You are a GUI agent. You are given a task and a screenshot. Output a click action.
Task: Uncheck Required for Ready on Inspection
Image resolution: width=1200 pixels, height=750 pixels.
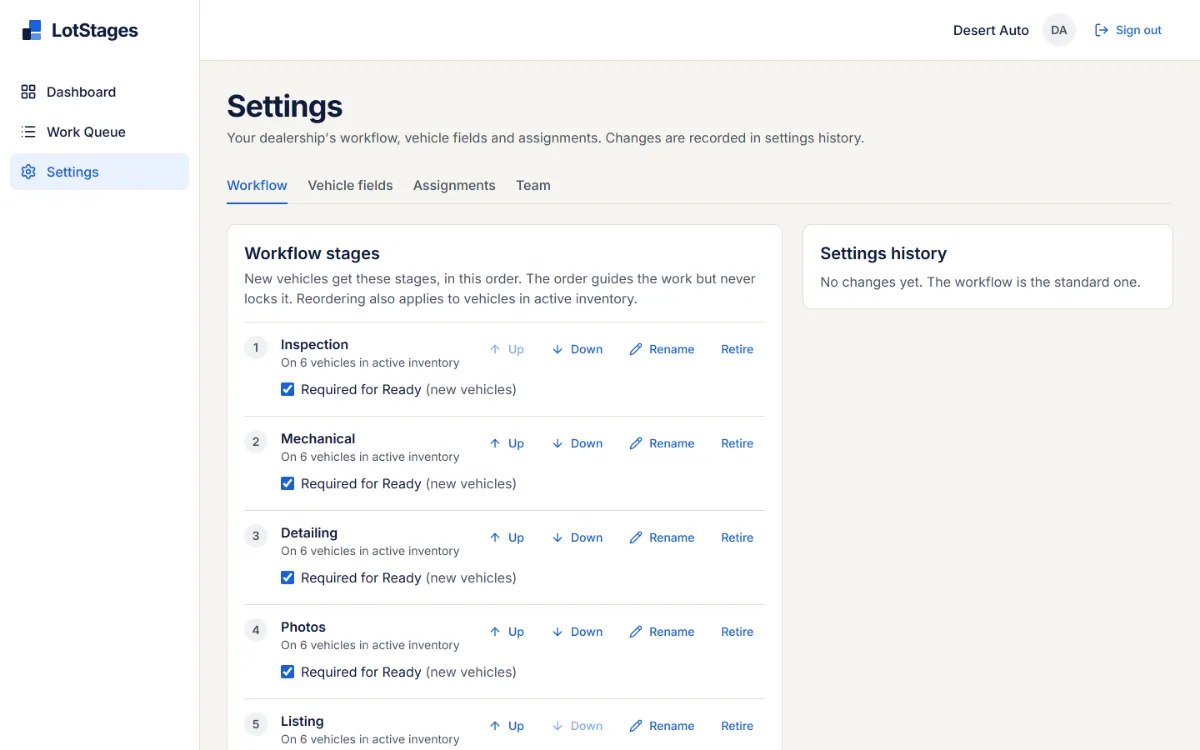[x=288, y=389]
